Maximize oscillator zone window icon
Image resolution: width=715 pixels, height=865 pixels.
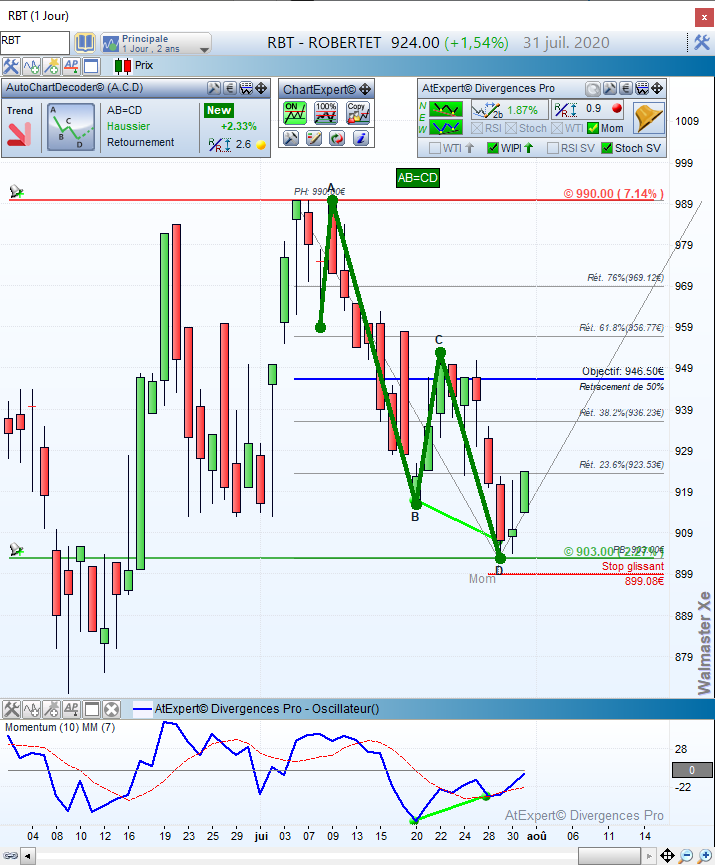coord(92,709)
